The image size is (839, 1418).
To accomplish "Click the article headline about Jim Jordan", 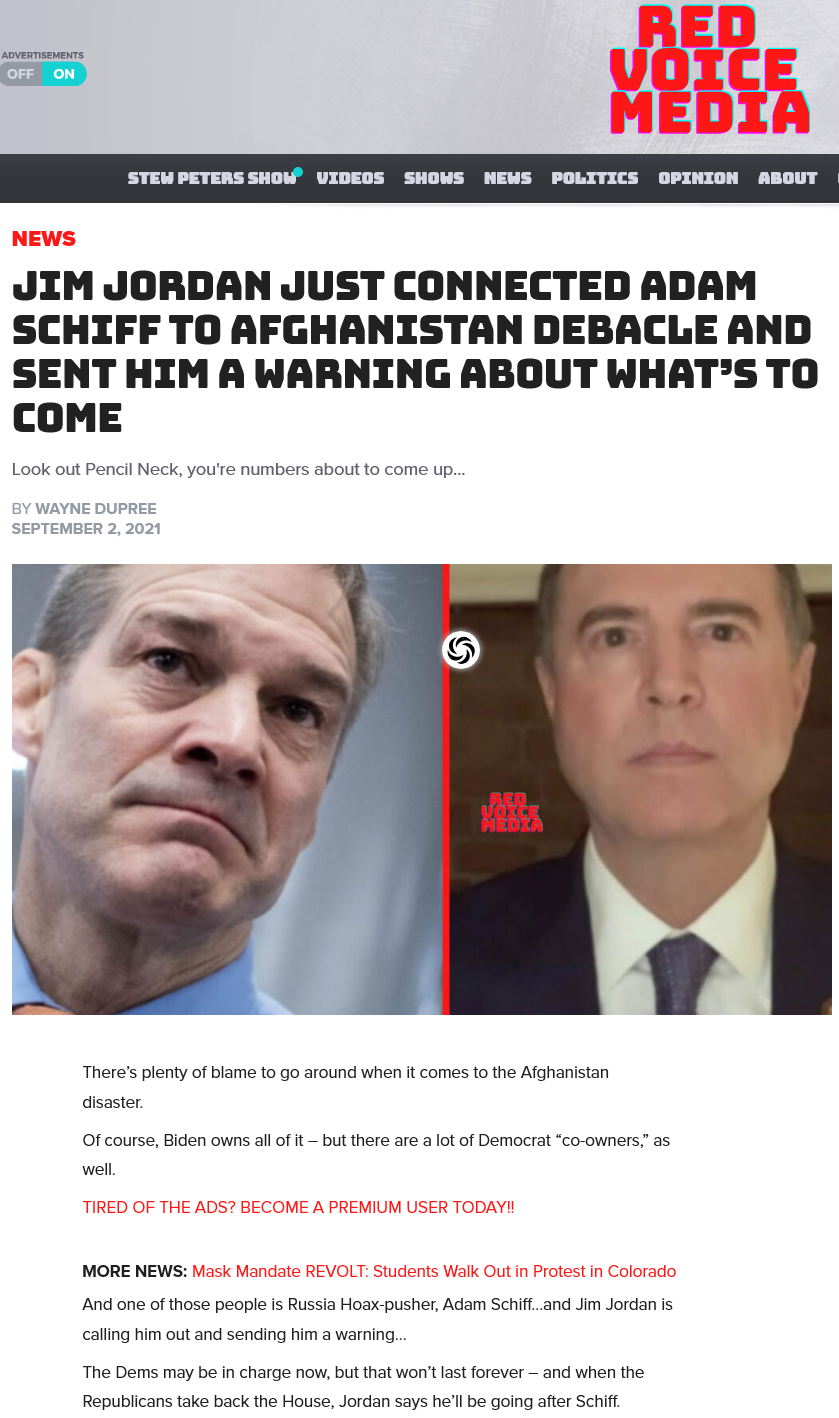I will 415,351.
